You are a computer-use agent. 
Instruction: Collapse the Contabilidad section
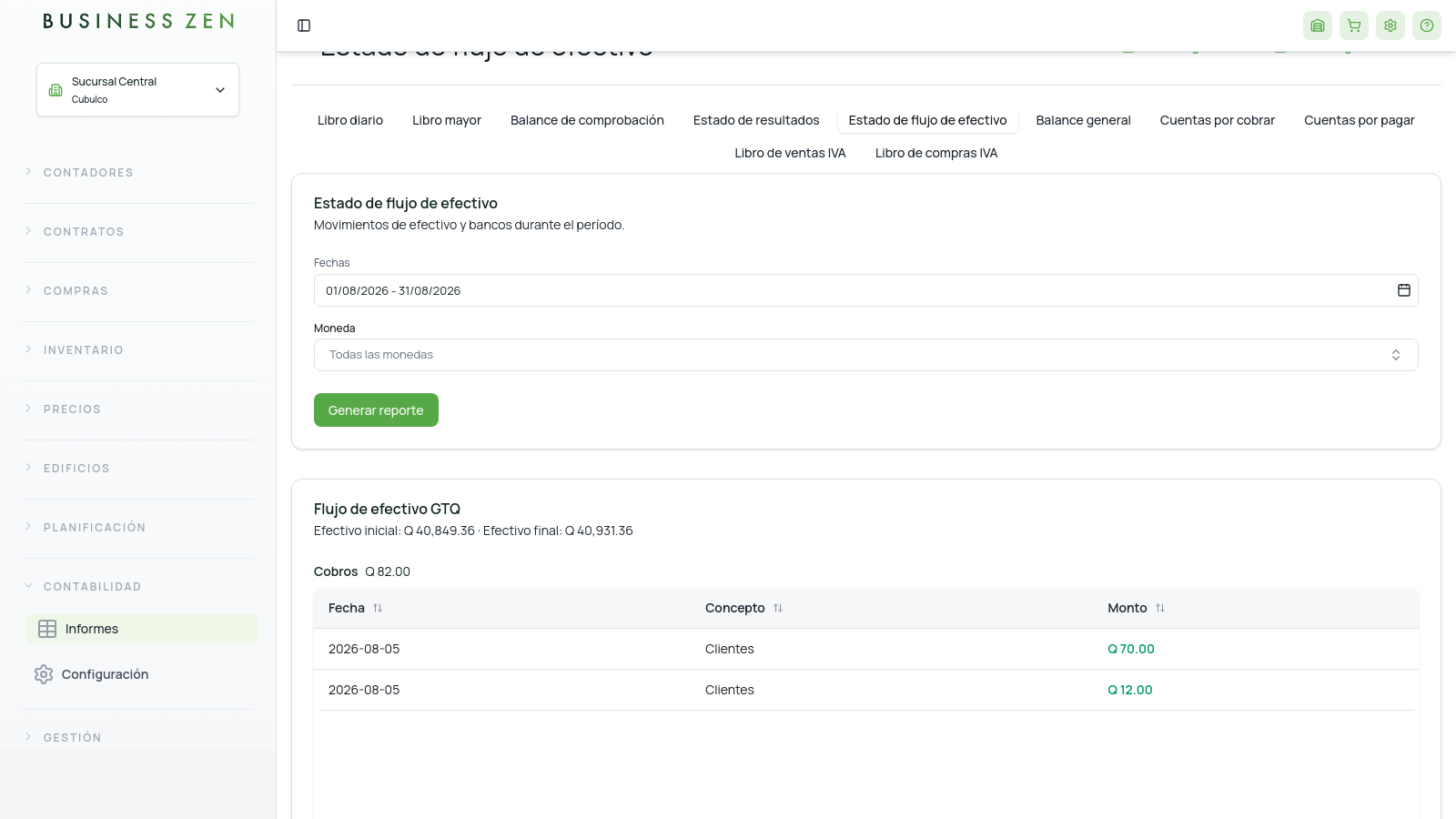tap(137, 586)
